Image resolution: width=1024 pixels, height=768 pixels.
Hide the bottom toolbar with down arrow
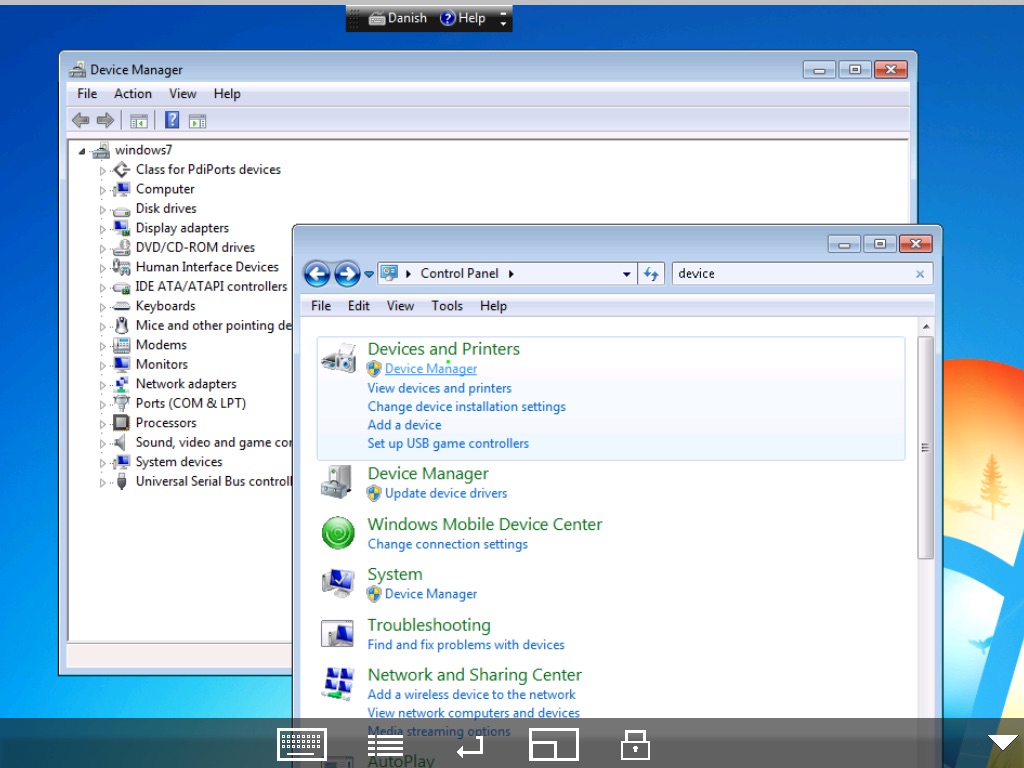(x=1002, y=741)
